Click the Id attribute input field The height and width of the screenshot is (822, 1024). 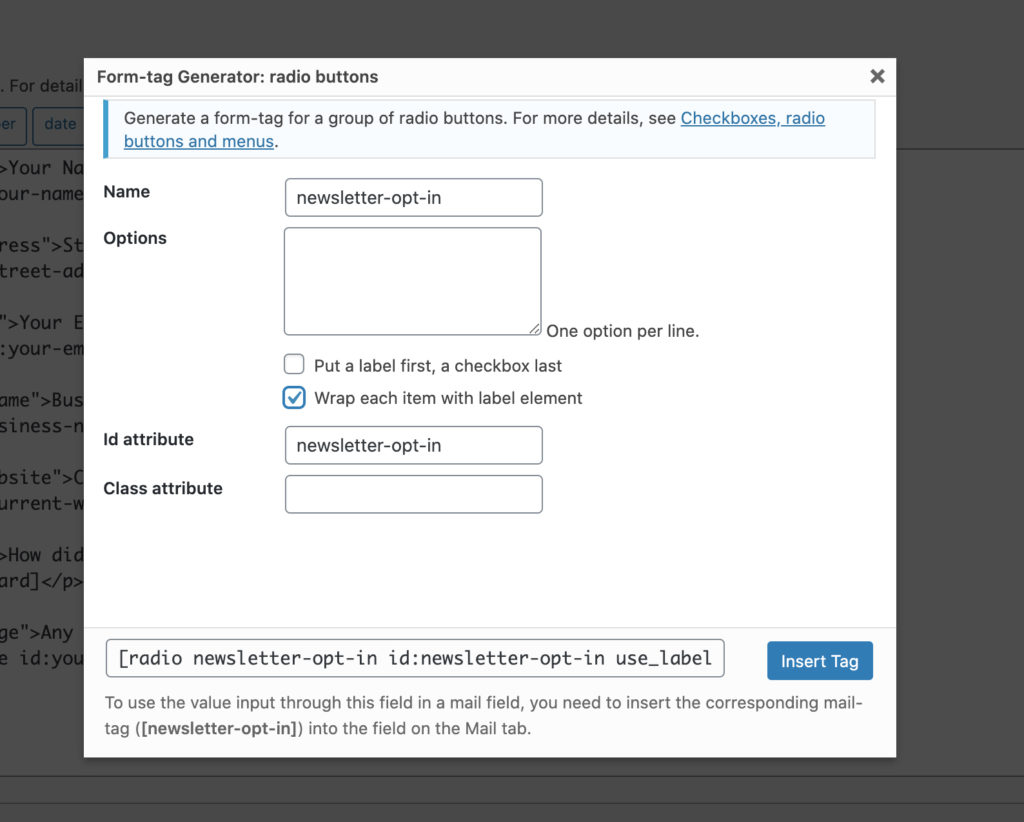click(413, 445)
